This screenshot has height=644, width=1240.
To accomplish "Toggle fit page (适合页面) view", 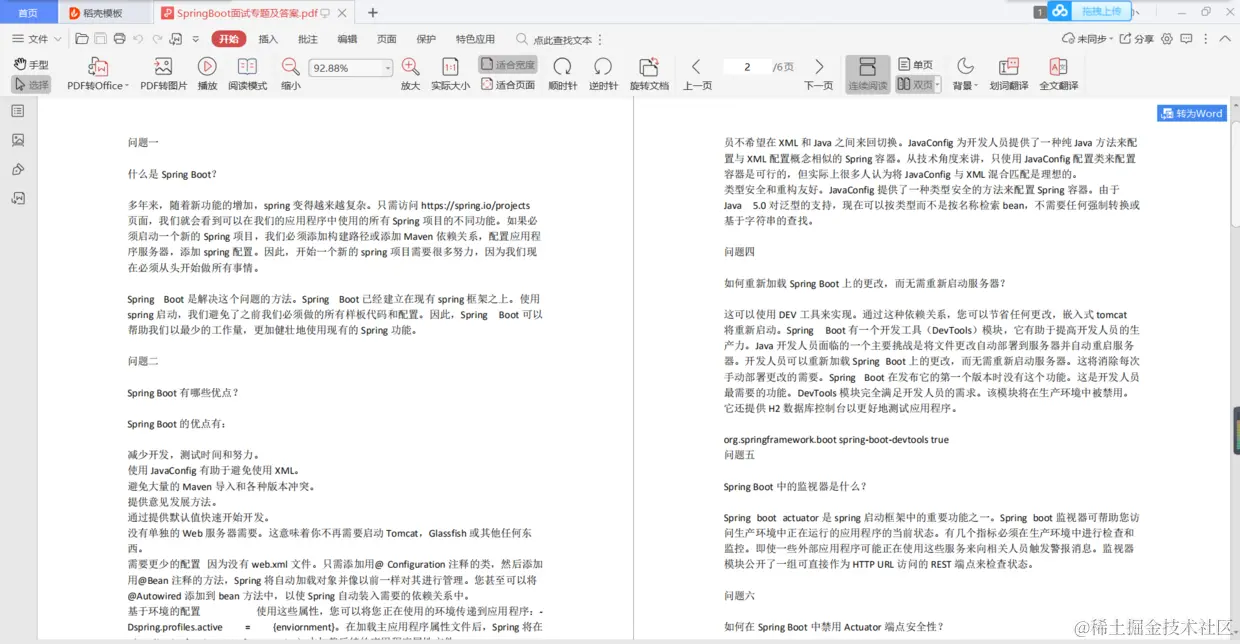I will point(508,85).
